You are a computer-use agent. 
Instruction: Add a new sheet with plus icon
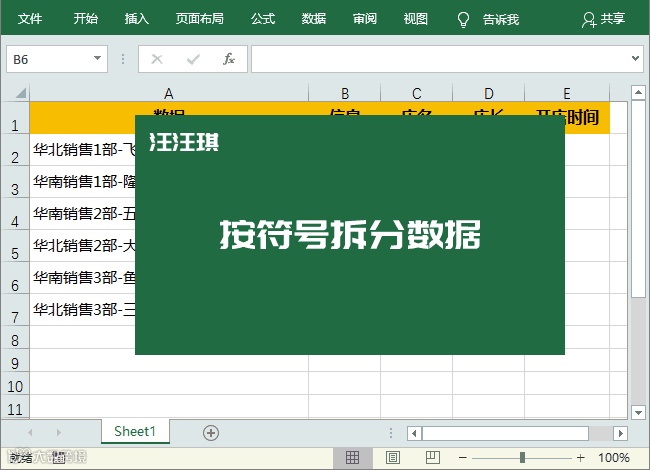(x=211, y=433)
